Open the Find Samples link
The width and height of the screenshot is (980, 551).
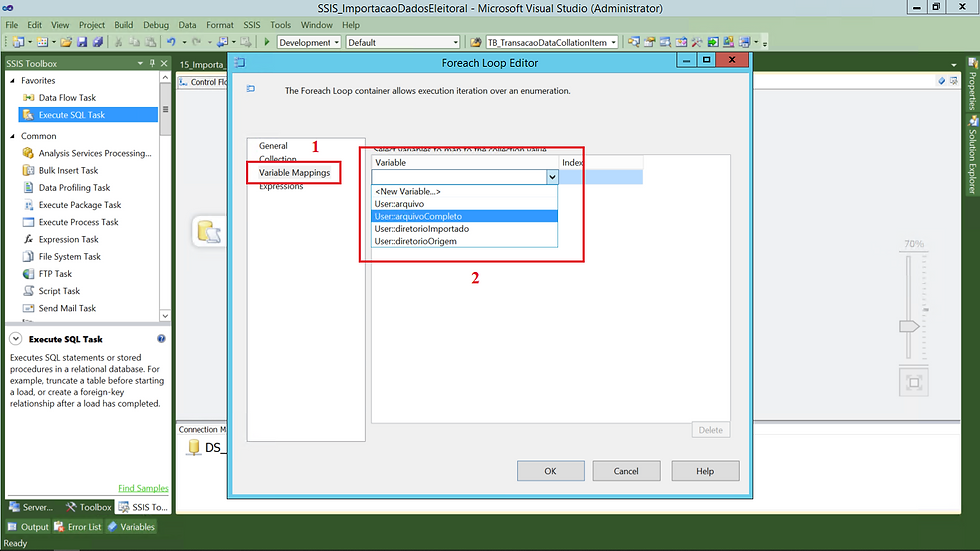click(x=143, y=488)
